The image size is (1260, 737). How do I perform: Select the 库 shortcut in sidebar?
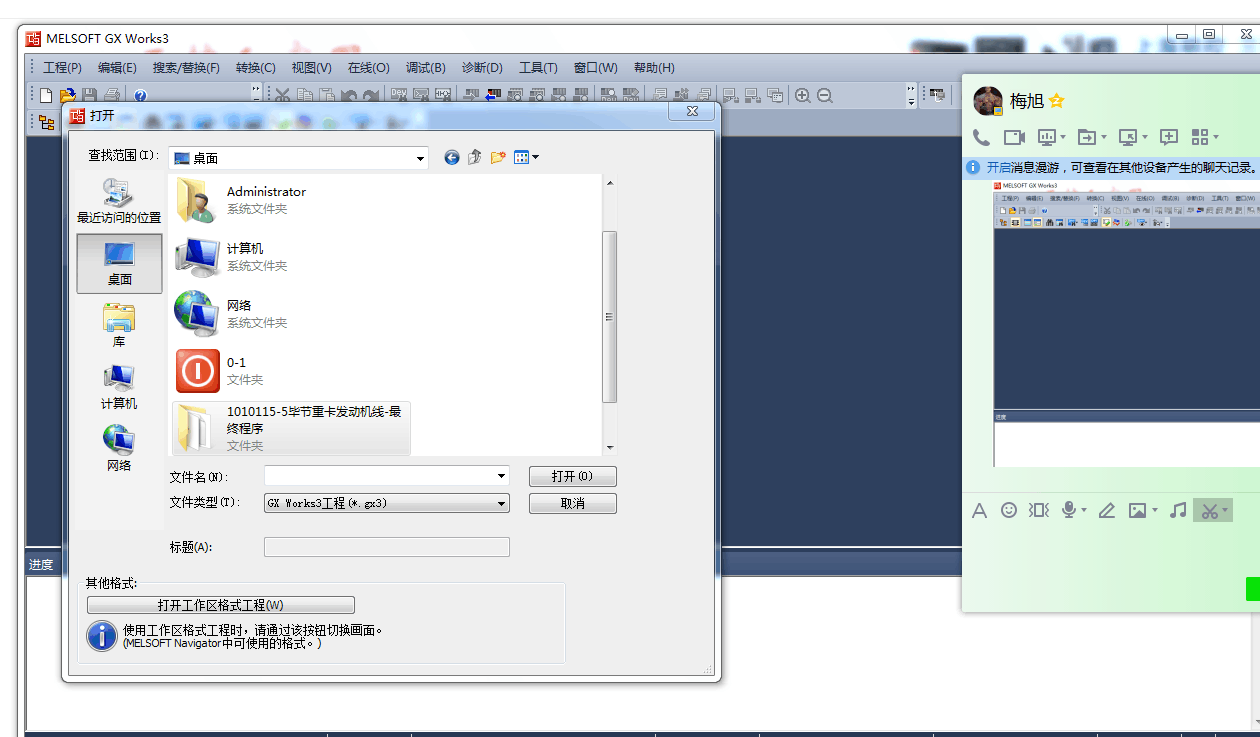click(x=119, y=326)
